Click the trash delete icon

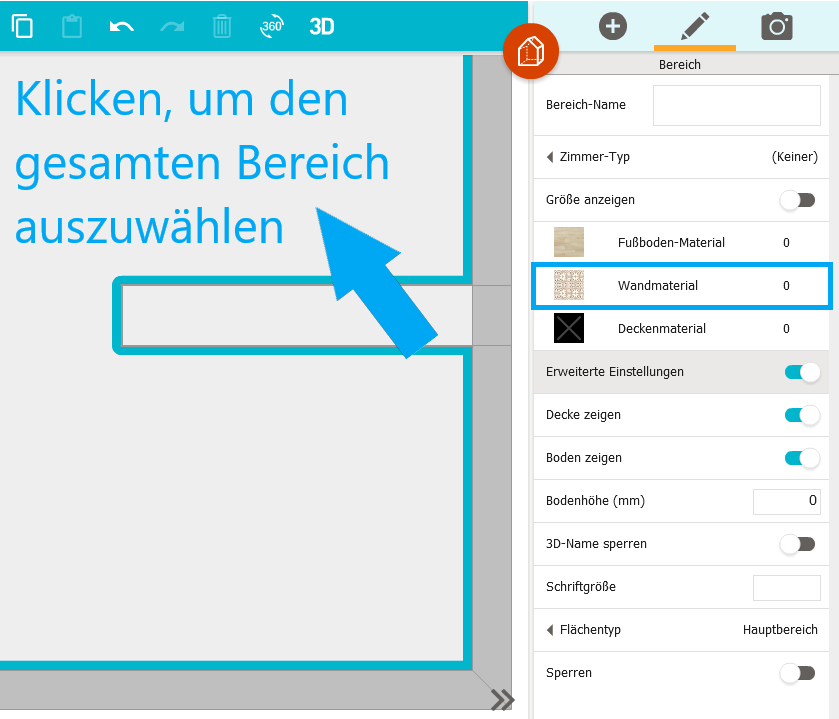[x=222, y=26]
